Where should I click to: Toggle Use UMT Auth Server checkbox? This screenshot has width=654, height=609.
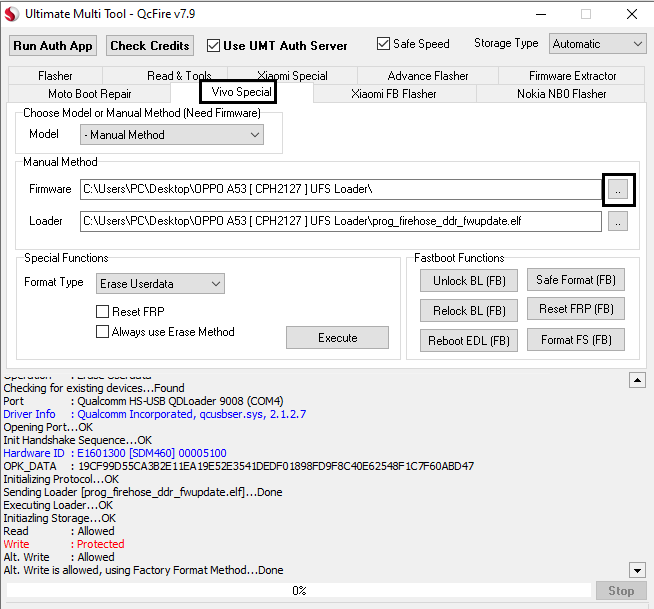point(214,45)
